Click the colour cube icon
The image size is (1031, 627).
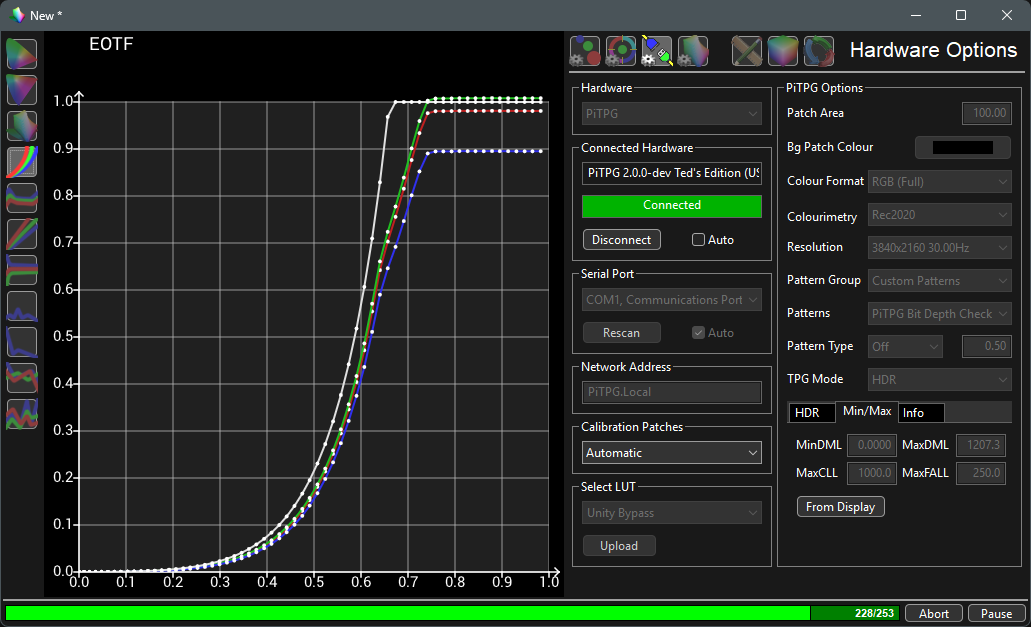click(783, 51)
